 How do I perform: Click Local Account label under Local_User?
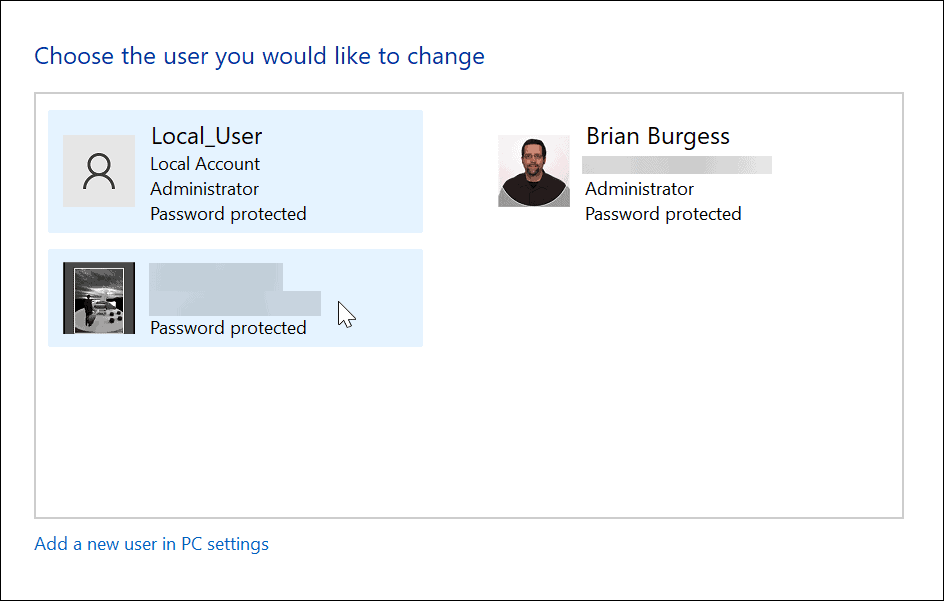click(204, 163)
